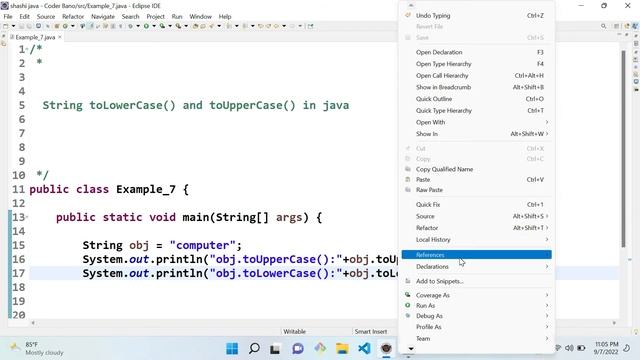This screenshot has width=640, height=360.
Task: Expand the Debug As submenu
Action: 476,316
